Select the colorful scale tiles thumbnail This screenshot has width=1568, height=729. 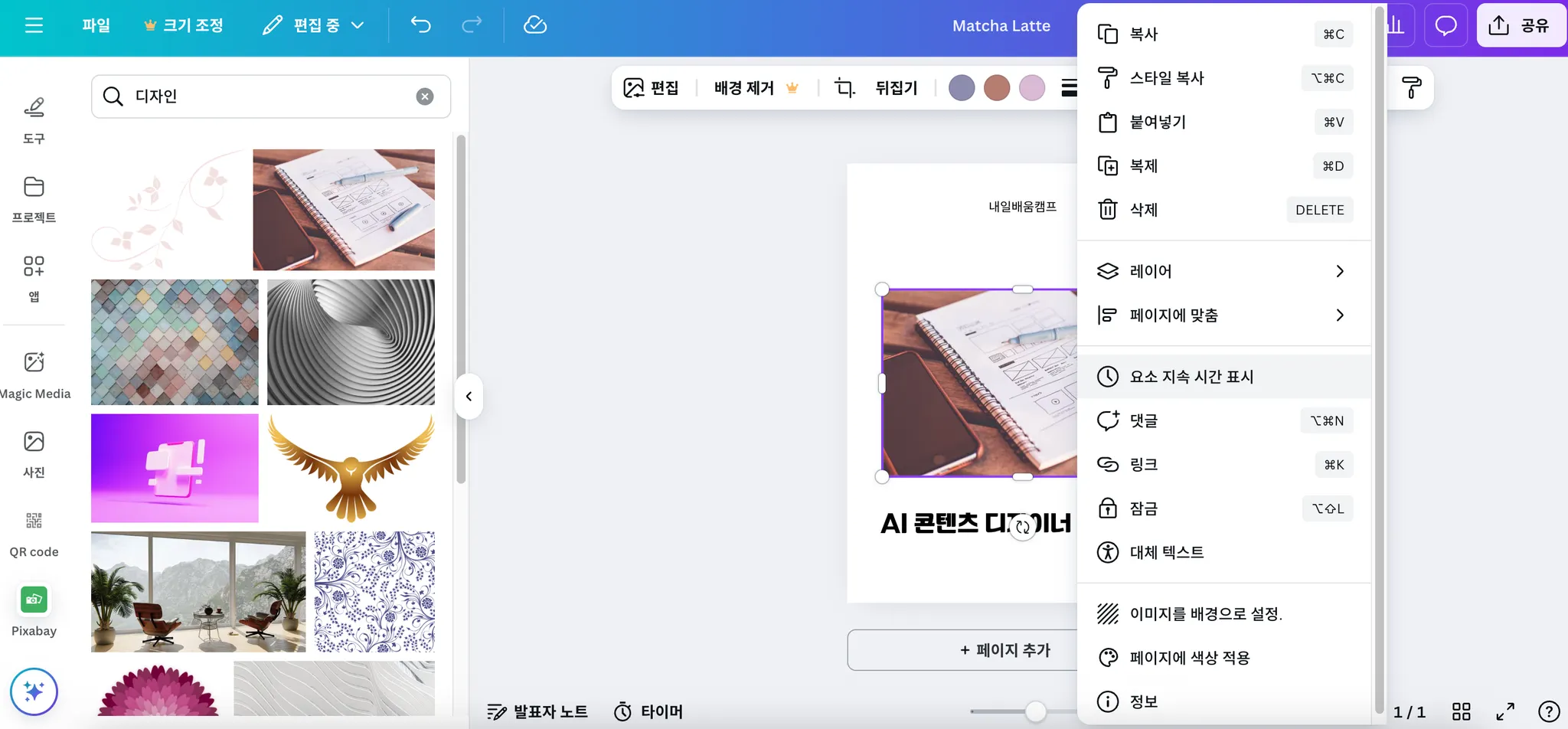[x=175, y=342]
